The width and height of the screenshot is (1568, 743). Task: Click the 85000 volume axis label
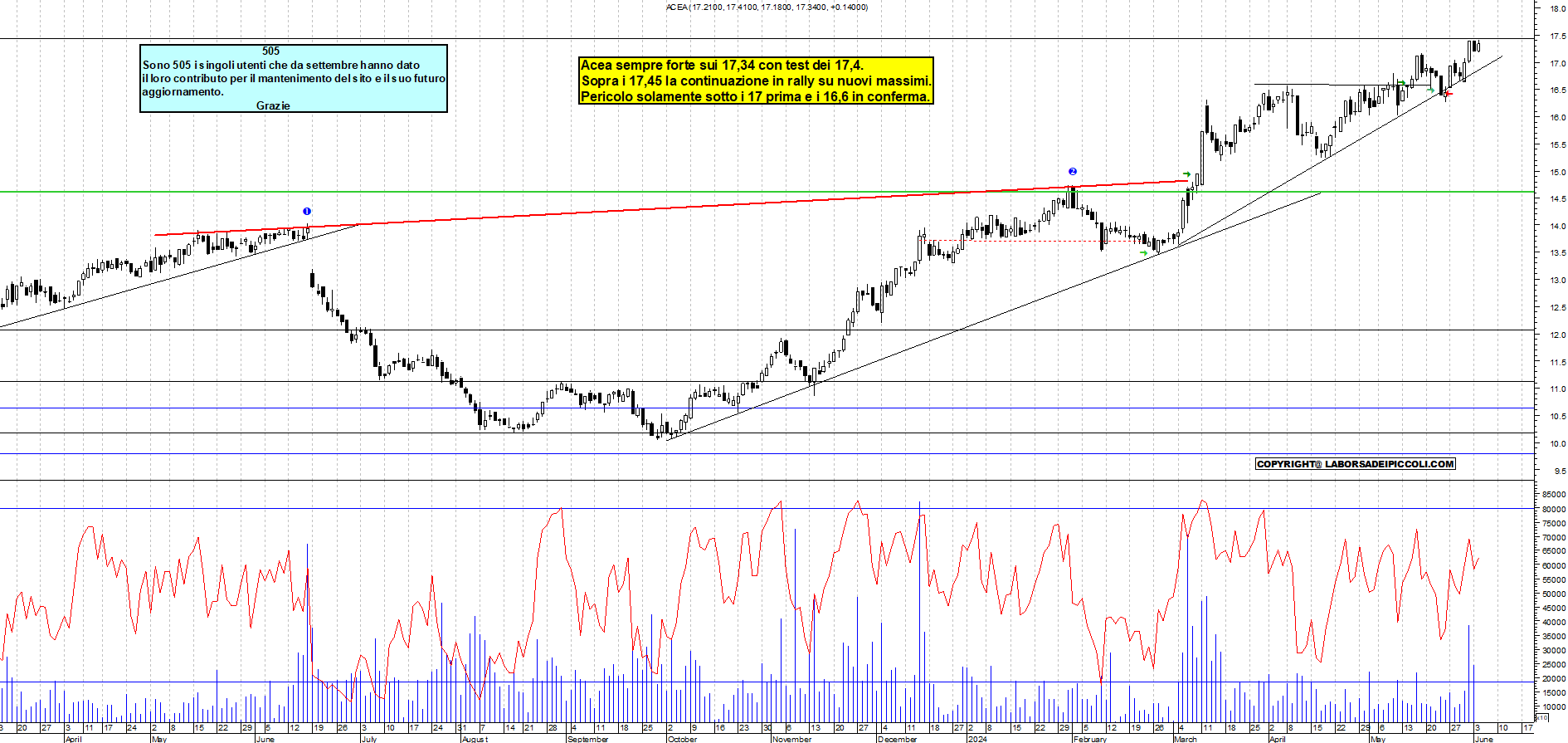click(1554, 495)
